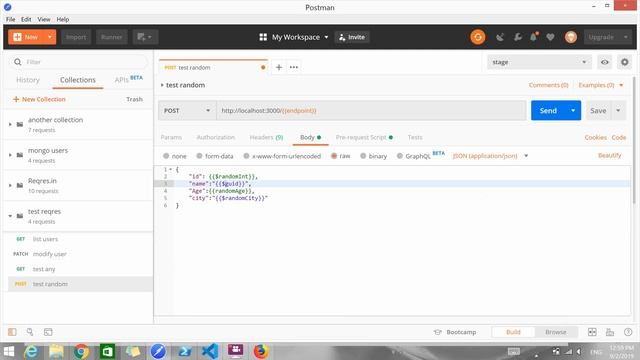Open Send button dropdown arrow
This screenshot has height=360, width=640.
tap(573, 111)
